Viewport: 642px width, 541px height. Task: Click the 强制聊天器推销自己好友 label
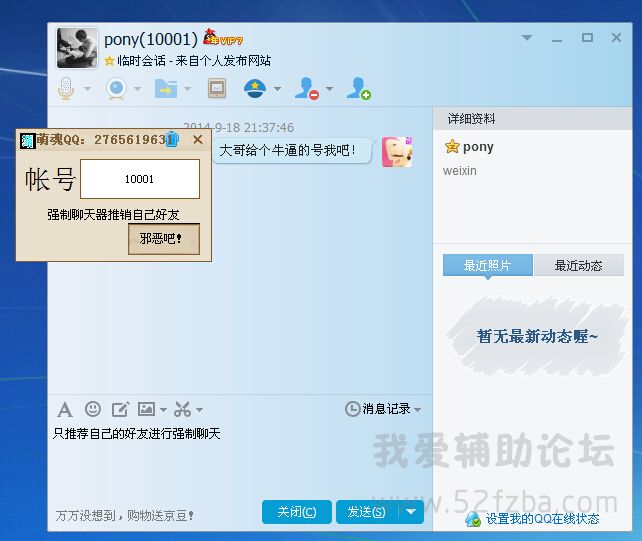(x=113, y=214)
